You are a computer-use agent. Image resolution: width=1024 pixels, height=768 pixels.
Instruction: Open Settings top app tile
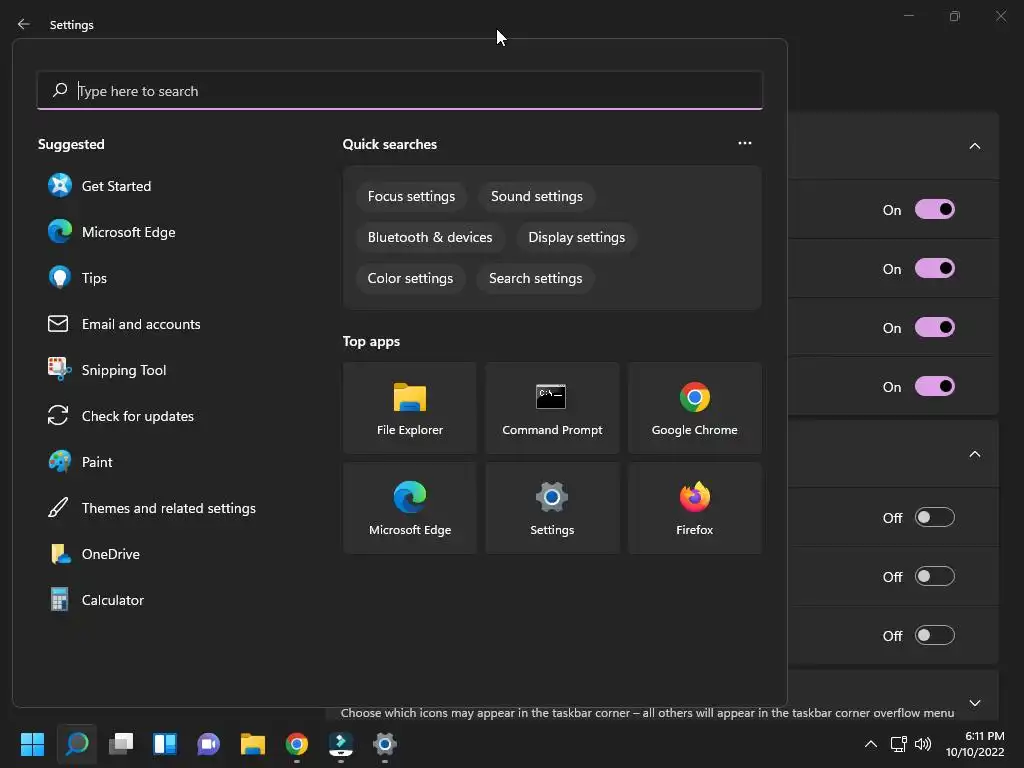pos(552,508)
